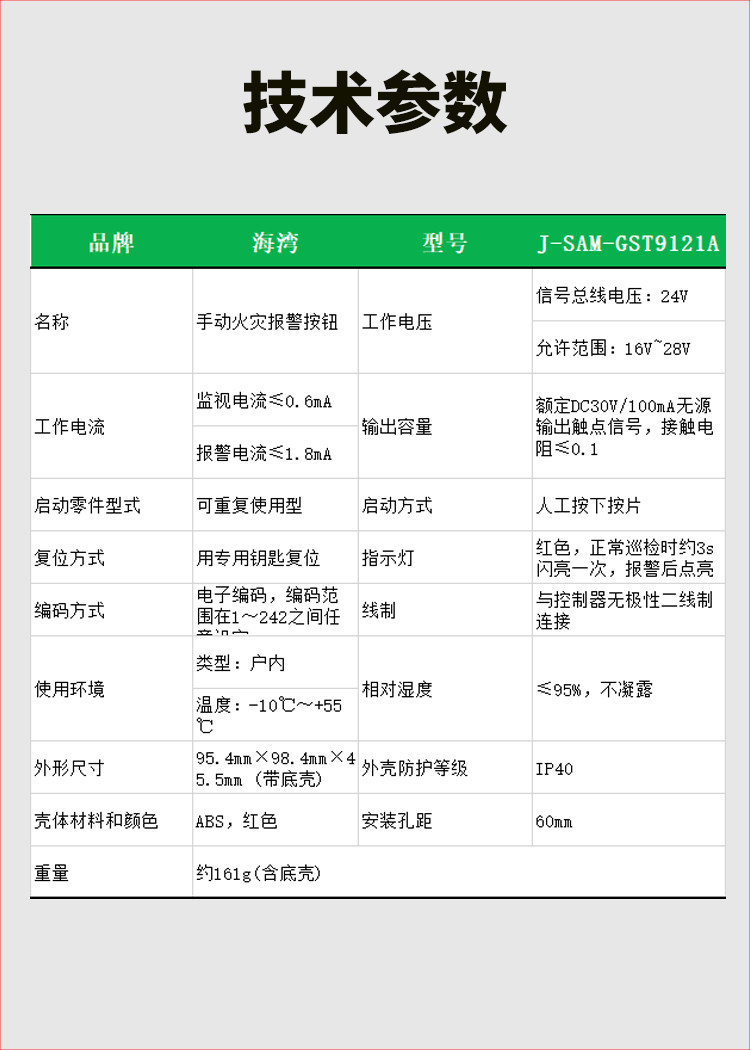Select the 95.4mm×98.4mm×45.5mm dimension cell
This screenshot has height=1050, width=750.
click(275, 767)
